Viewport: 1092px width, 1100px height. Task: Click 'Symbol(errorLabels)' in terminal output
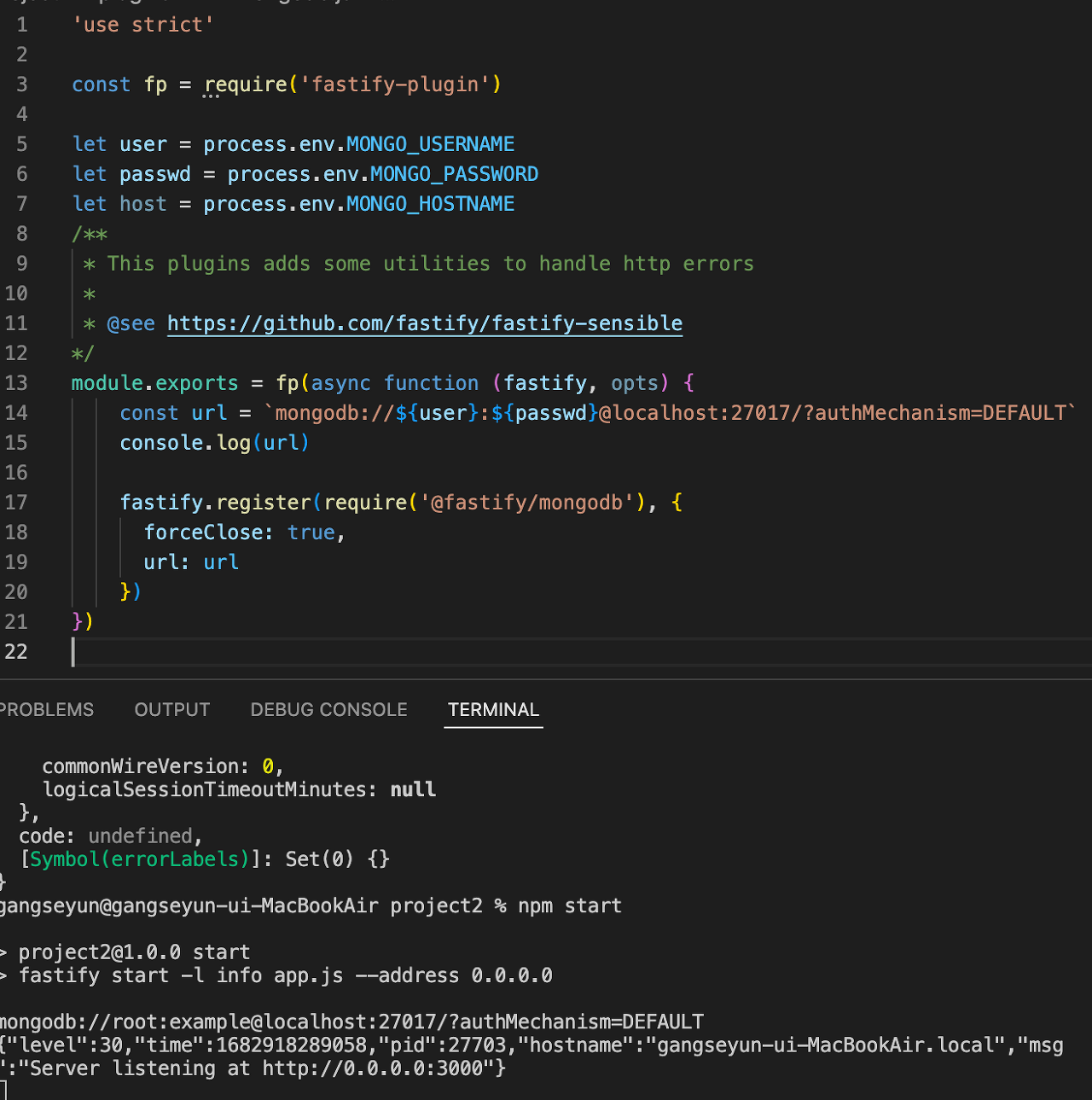(x=139, y=859)
